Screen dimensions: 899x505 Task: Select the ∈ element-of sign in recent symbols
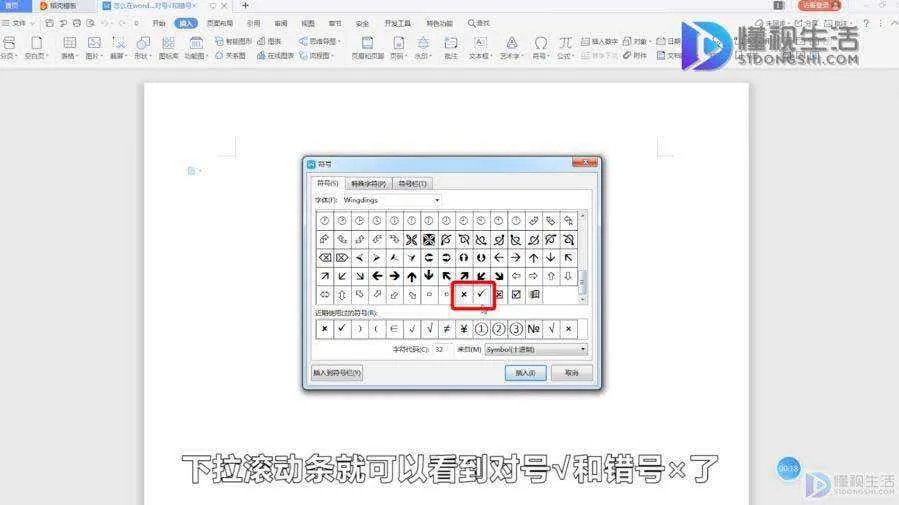394,329
